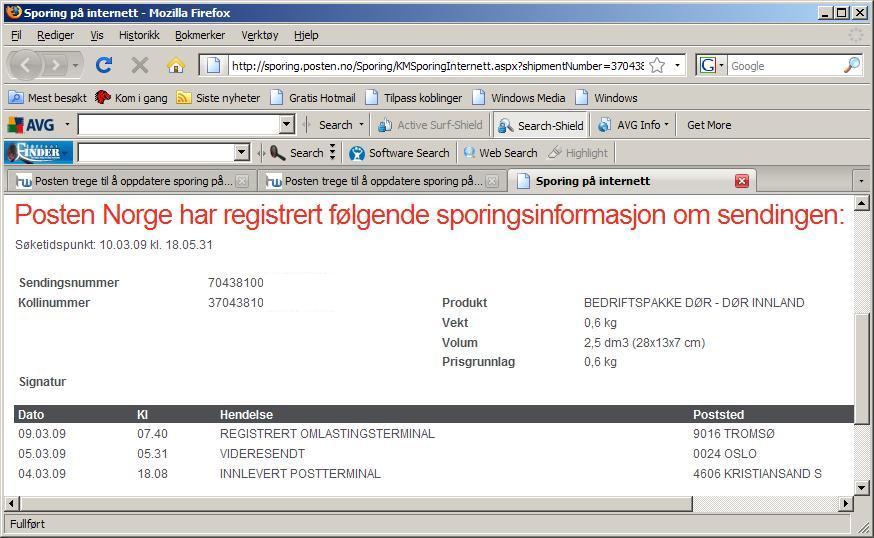The image size is (874, 538).
Task: Bookmark this page with the star icon
Action: pos(657,66)
